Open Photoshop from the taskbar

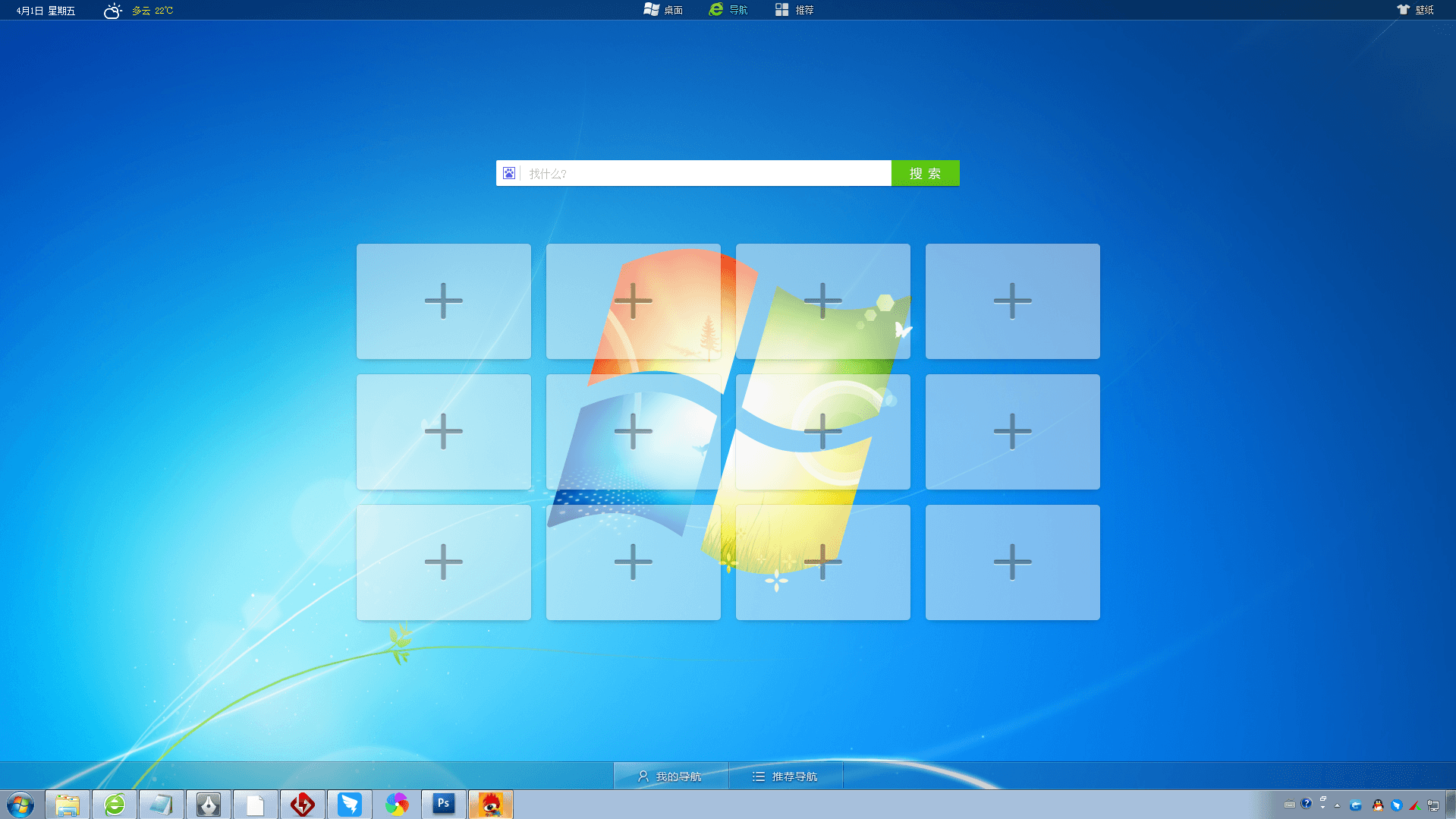(444, 804)
